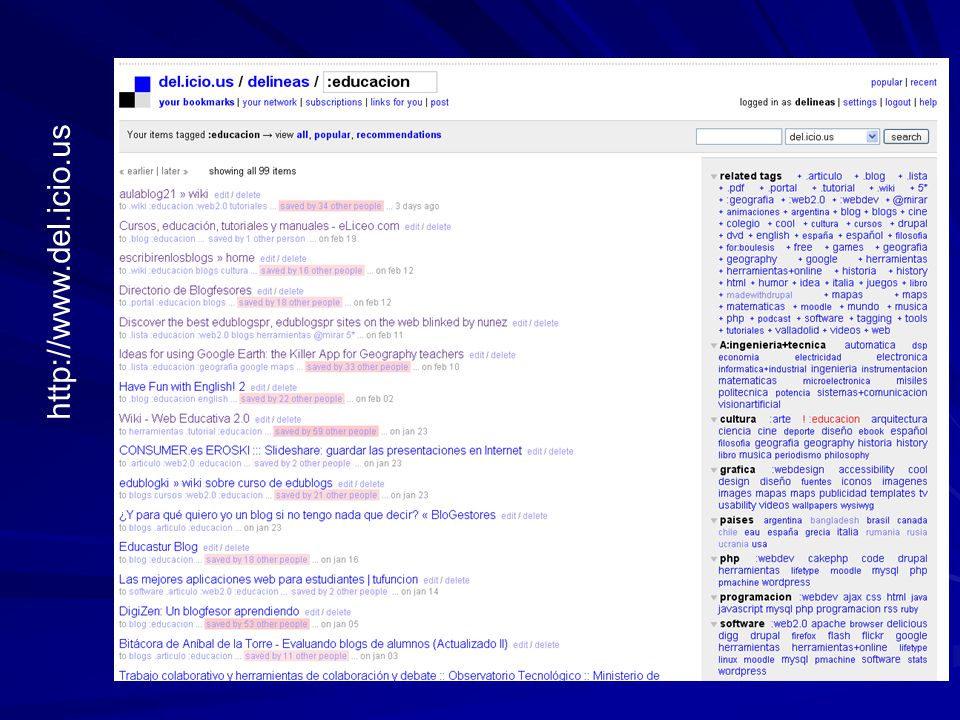
Task: Open subscriptions page
Action: coord(334,102)
